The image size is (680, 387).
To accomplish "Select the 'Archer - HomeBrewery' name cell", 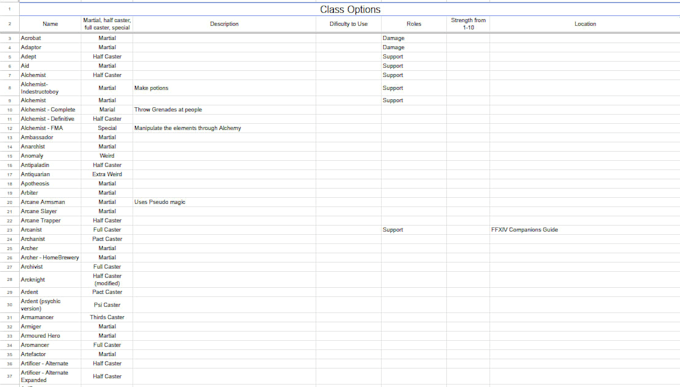I will click(x=50, y=258).
